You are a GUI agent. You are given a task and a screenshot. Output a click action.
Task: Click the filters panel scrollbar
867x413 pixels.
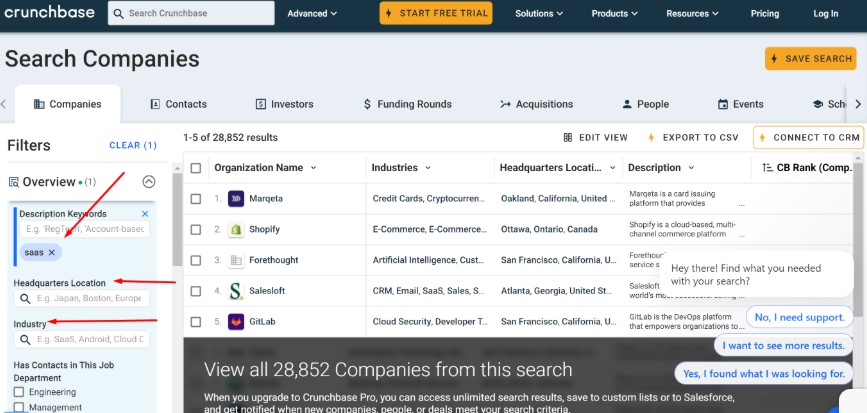click(x=177, y=219)
